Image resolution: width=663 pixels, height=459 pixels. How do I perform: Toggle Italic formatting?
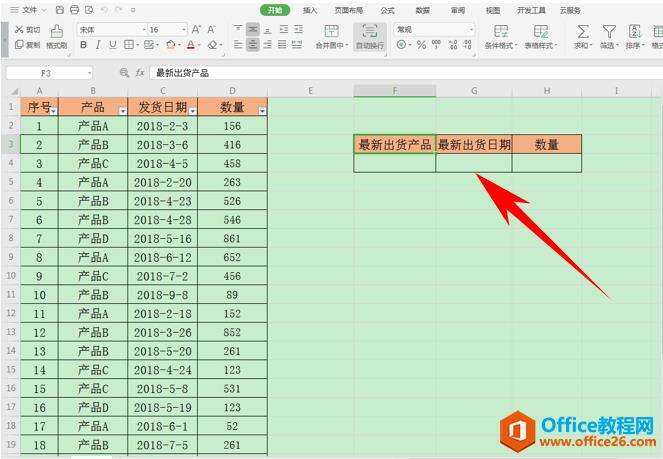click(x=99, y=45)
